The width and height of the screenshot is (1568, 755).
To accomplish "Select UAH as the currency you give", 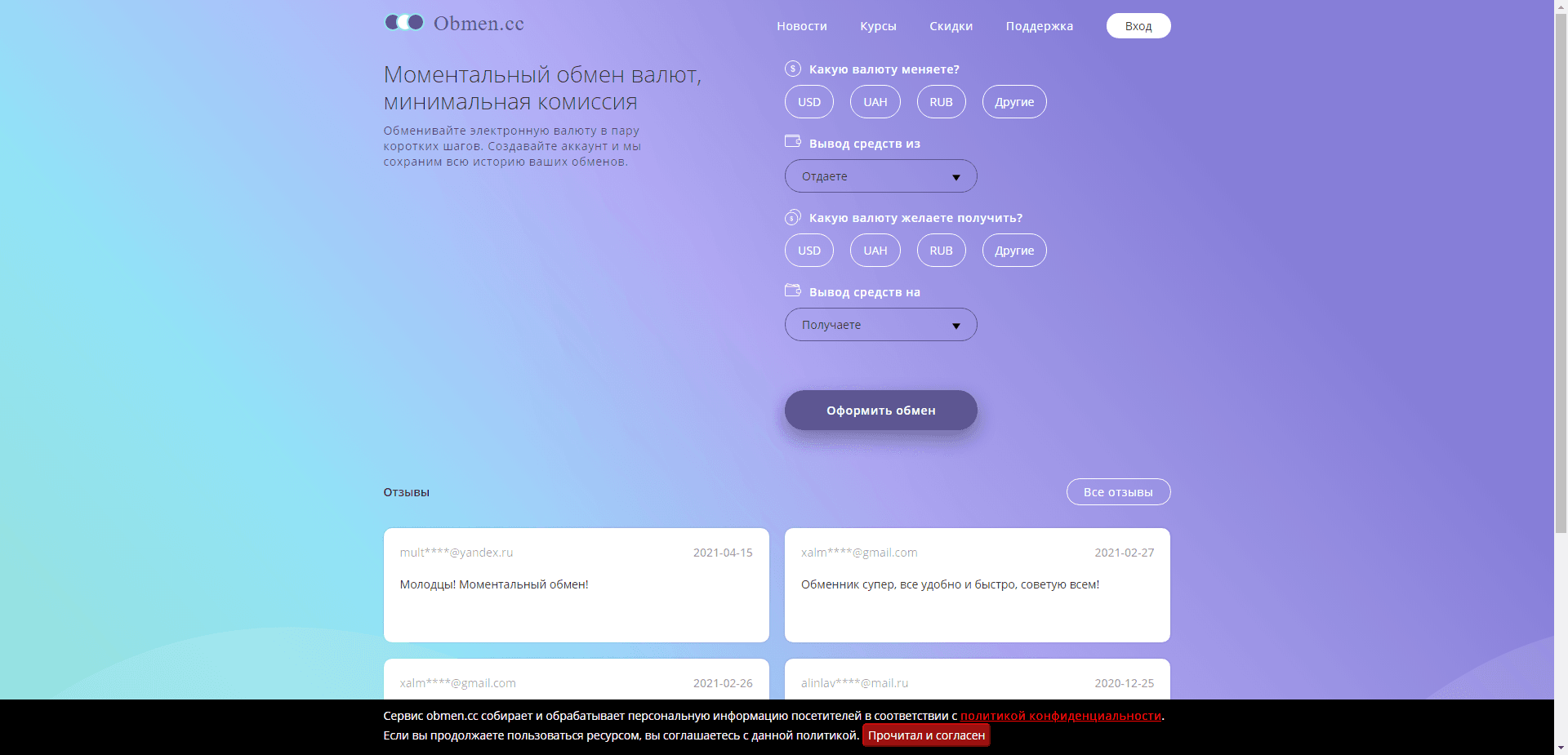I will (x=875, y=102).
